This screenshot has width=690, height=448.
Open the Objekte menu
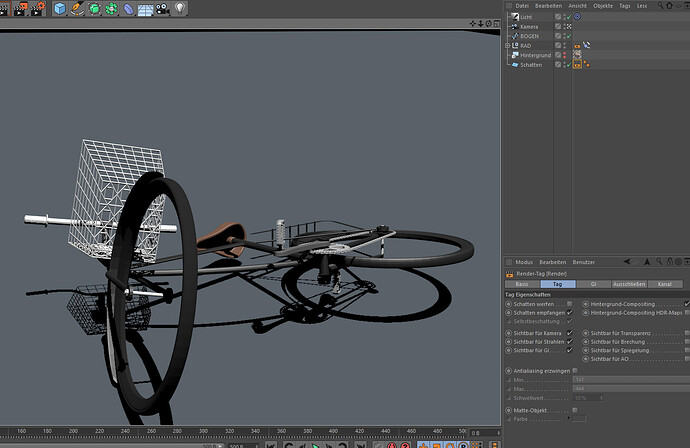click(603, 6)
